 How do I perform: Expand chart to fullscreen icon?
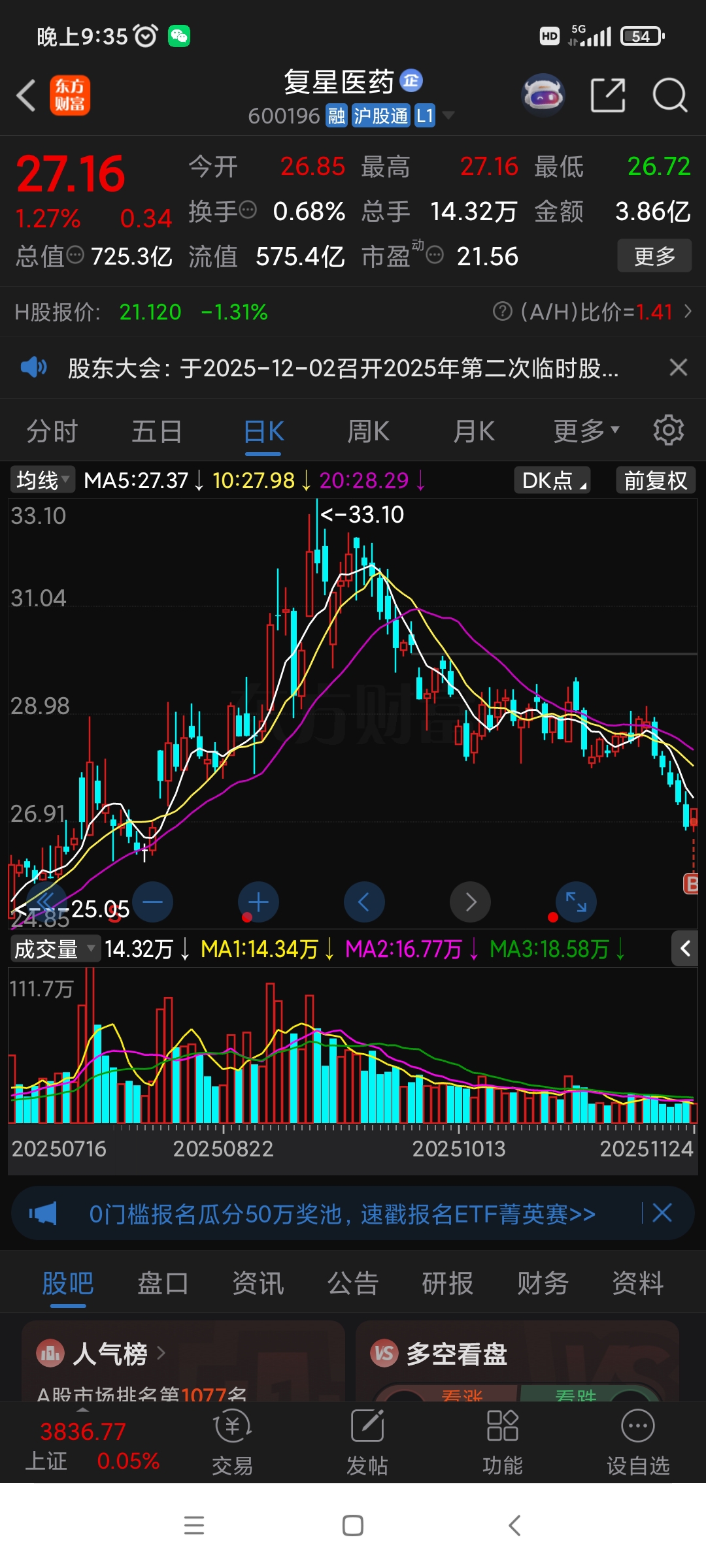576,902
